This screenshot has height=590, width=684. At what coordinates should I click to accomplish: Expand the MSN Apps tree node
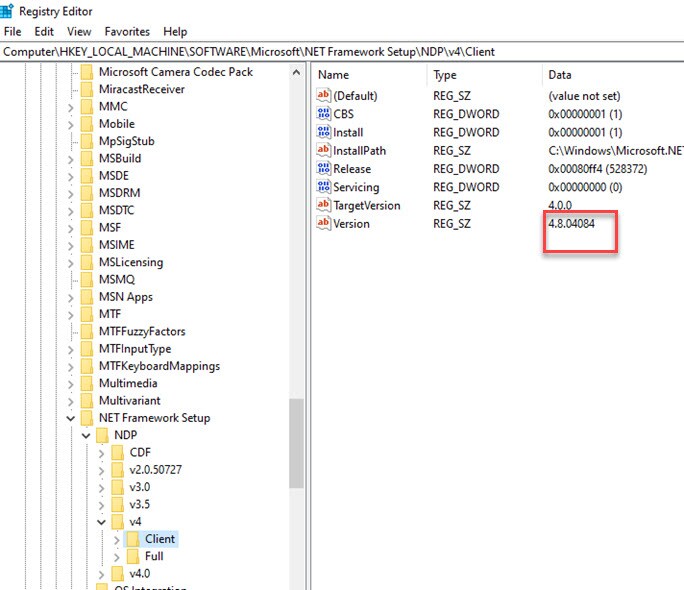tap(71, 298)
